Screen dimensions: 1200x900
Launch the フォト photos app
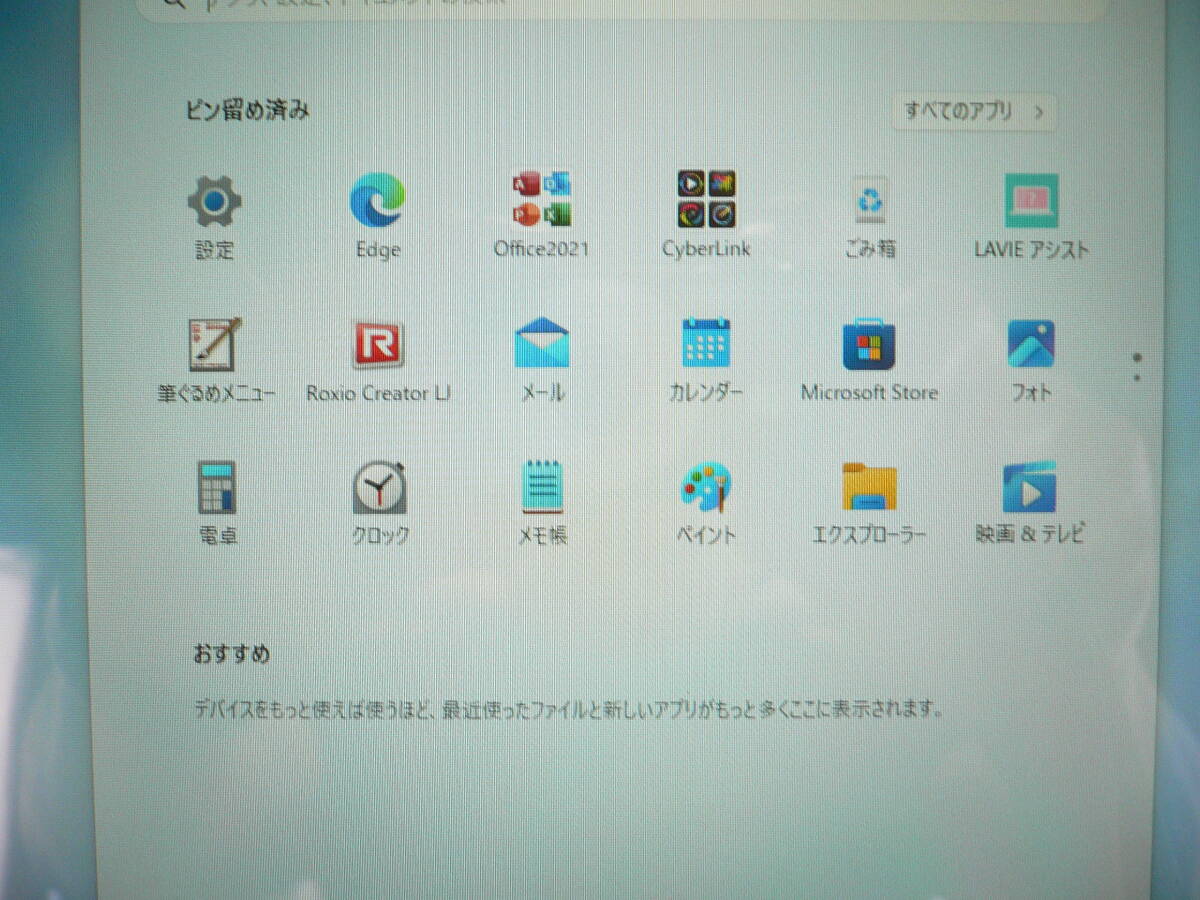point(1031,360)
